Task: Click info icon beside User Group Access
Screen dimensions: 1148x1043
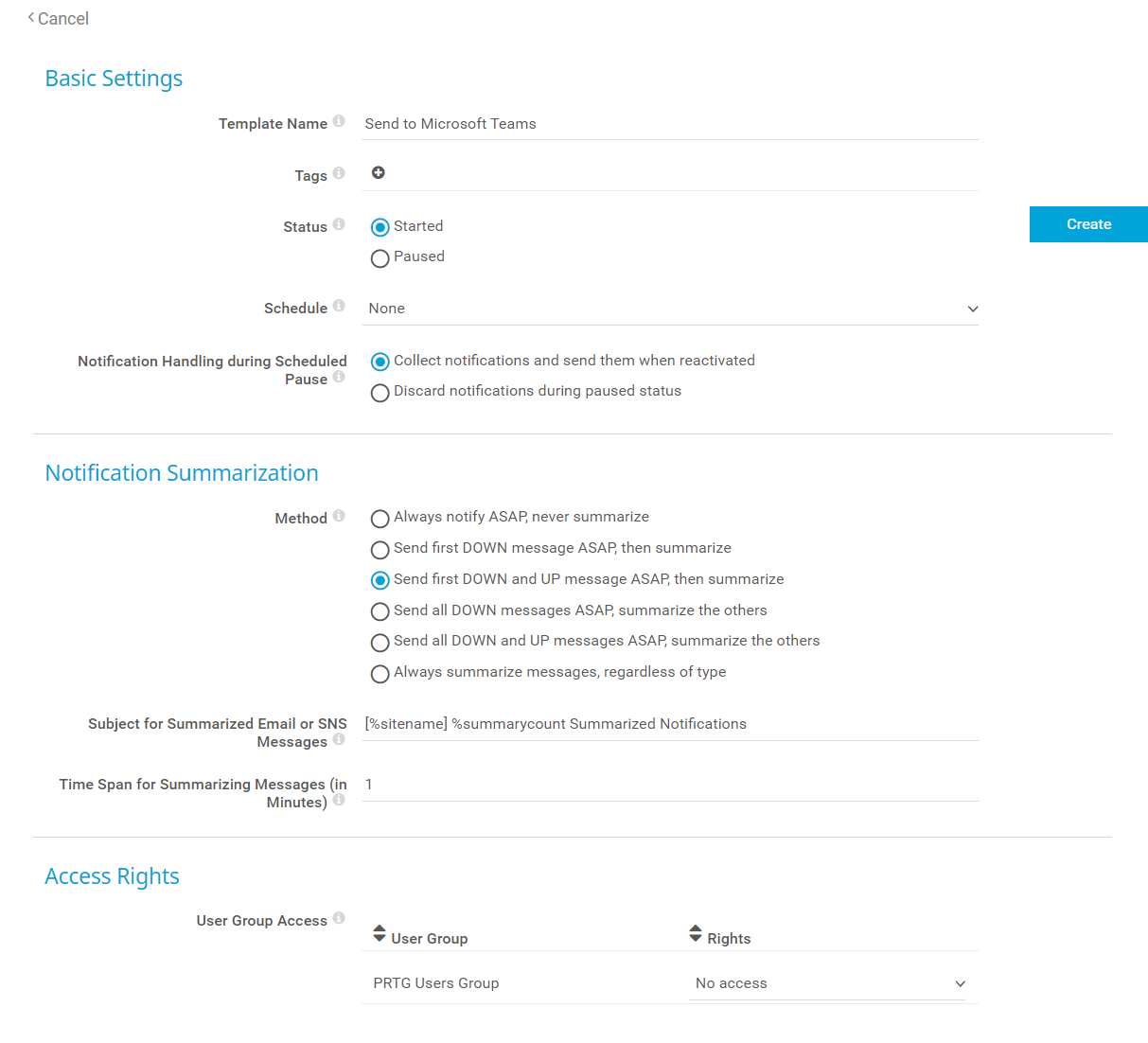Action: (x=339, y=918)
